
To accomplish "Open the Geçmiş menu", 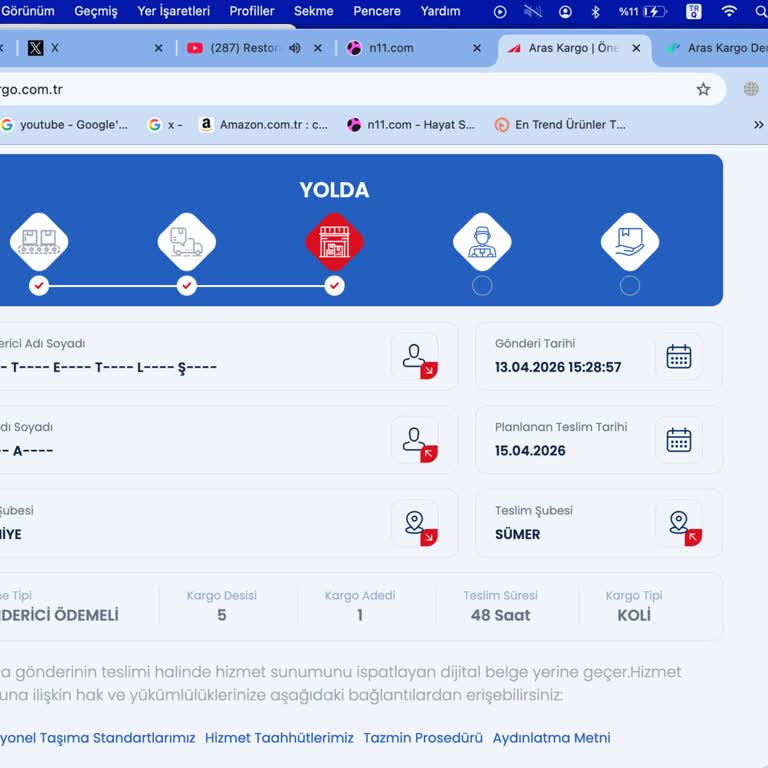I will [96, 11].
